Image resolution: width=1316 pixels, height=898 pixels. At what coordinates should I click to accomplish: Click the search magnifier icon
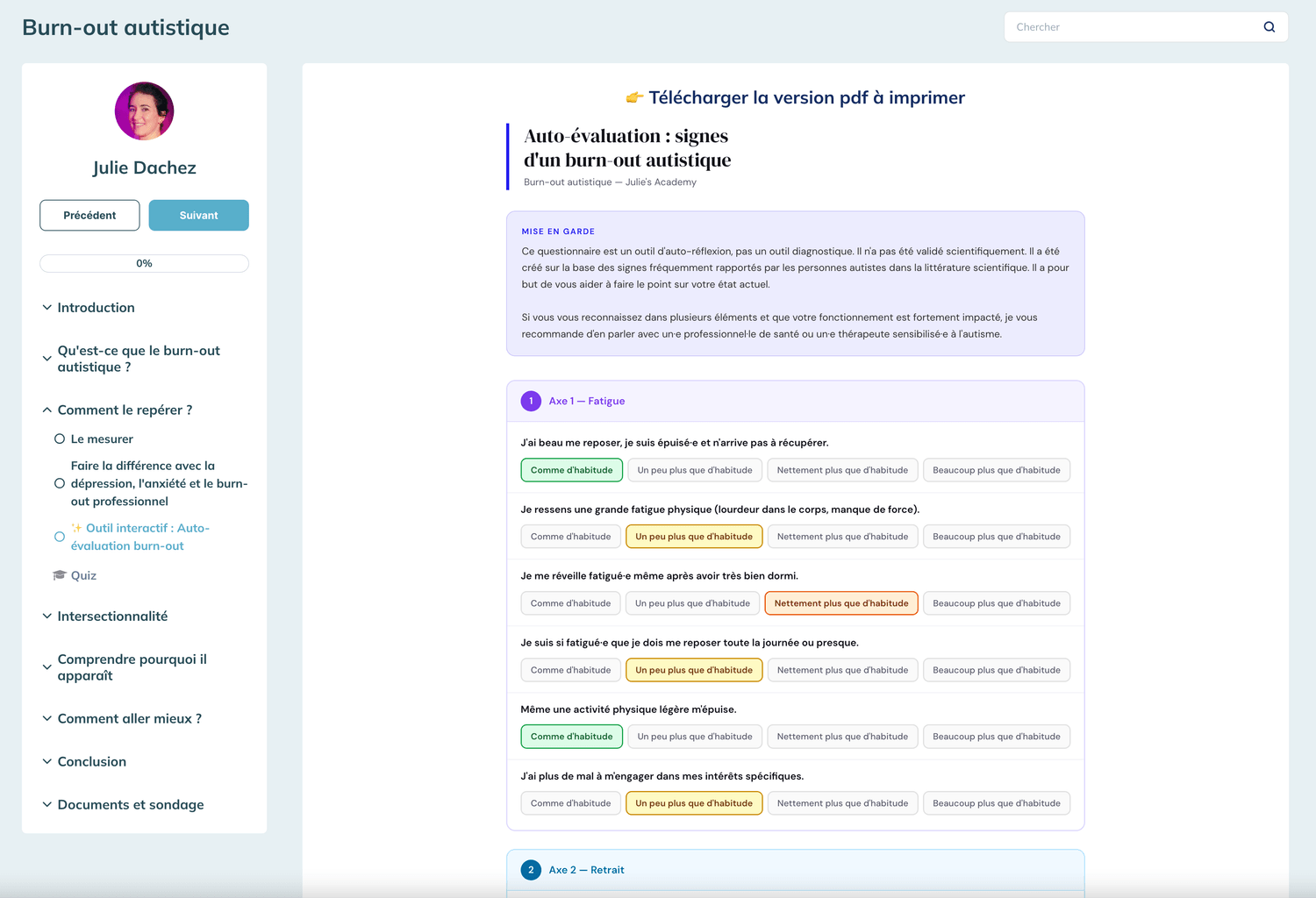(x=1269, y=27)
